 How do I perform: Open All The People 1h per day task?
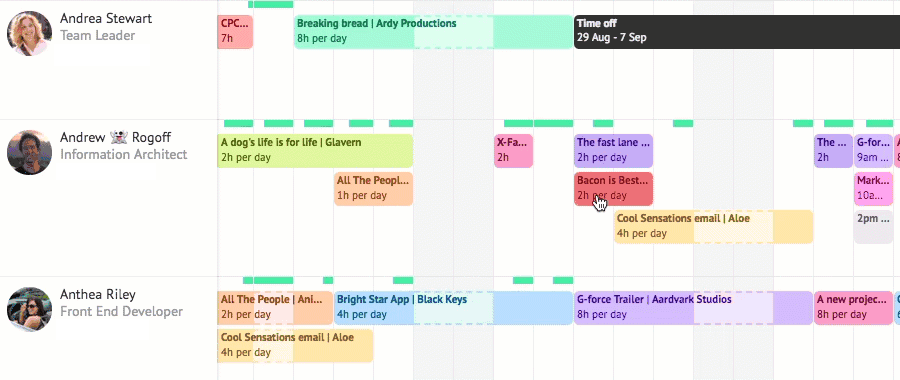pos(374,188)
